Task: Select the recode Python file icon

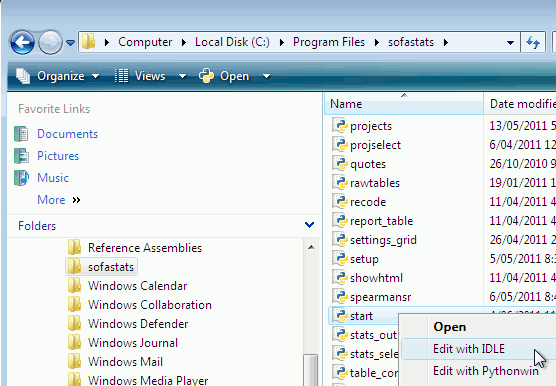Action: pos(340,202)
